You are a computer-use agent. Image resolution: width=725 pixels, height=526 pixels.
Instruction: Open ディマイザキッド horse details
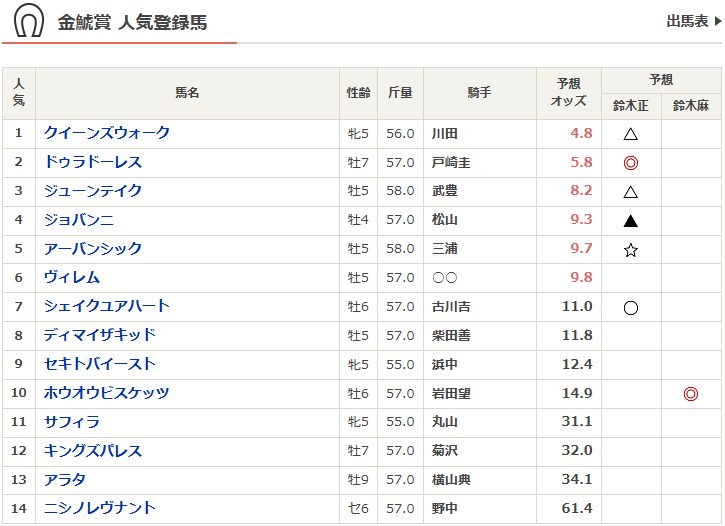pyautogui.click(x=100, y=335)
